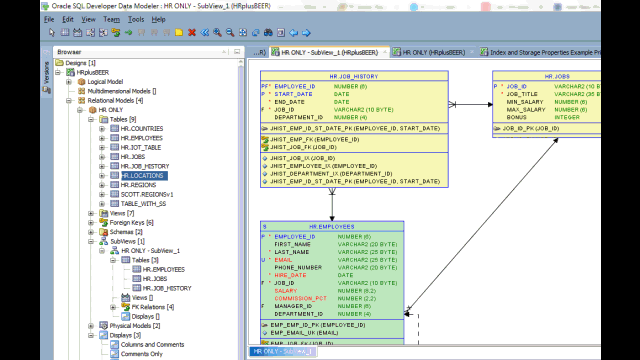Click the green arrow toolbar icon
Viewport: 640px width, 360px height.
tap(129, 33)
